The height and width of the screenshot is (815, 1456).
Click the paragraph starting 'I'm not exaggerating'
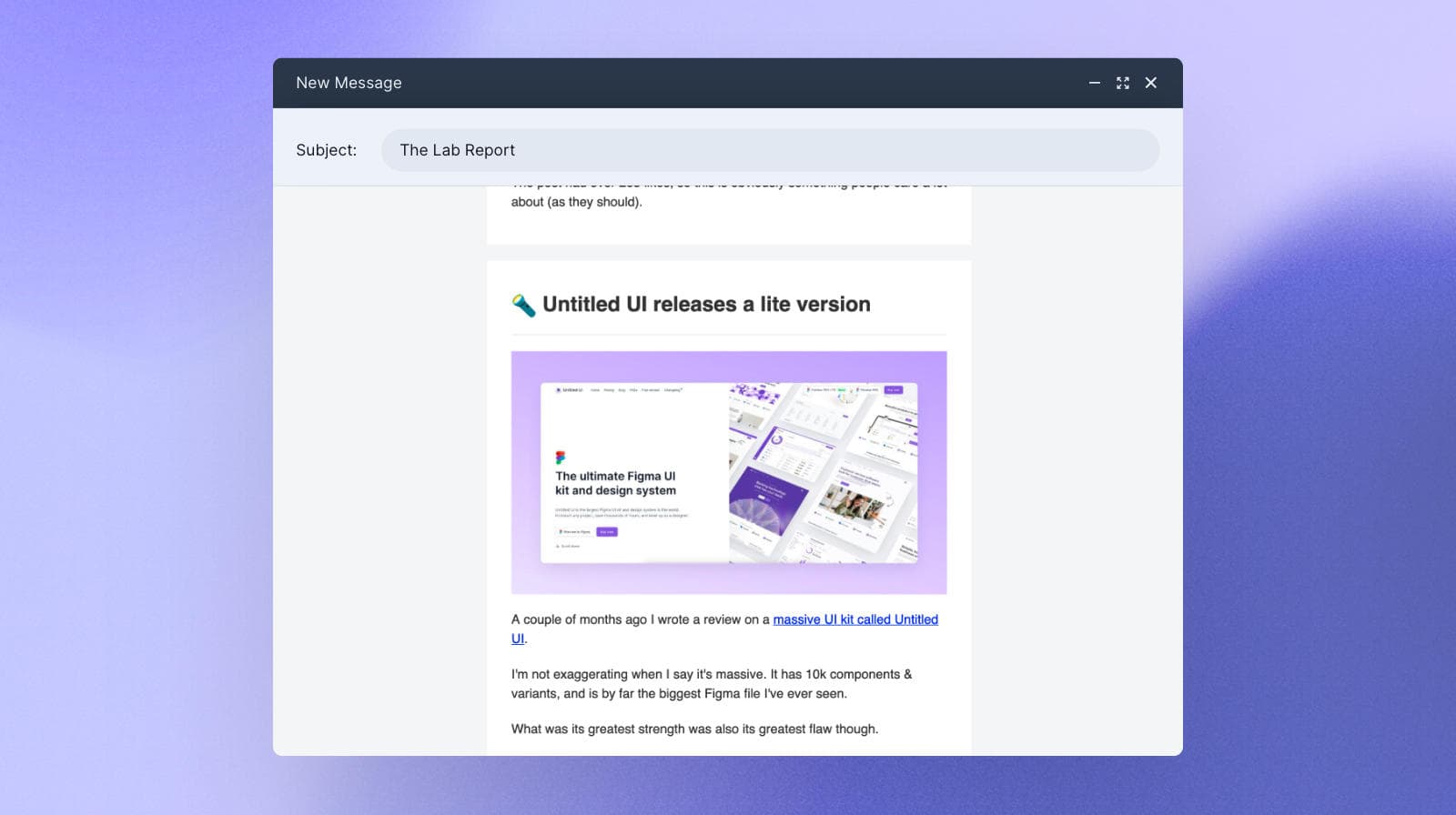coord(712,684)
